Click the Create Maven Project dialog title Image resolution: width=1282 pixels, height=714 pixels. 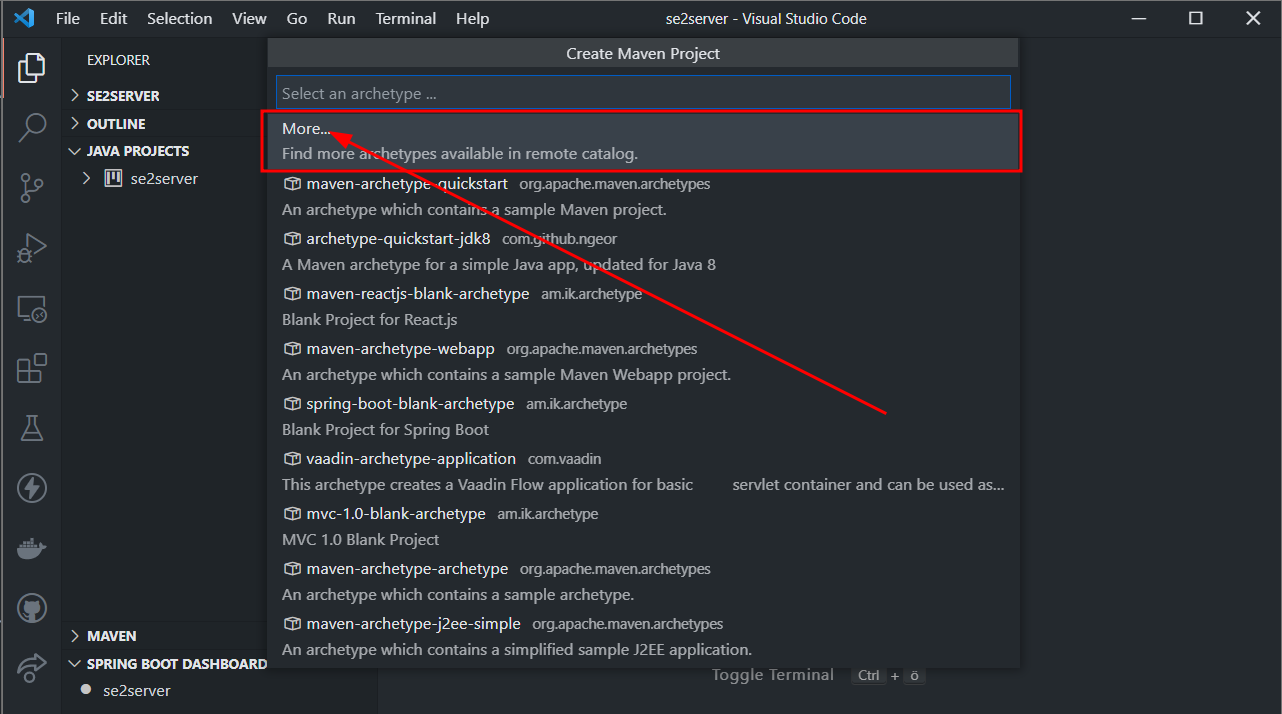click(643, 53)
